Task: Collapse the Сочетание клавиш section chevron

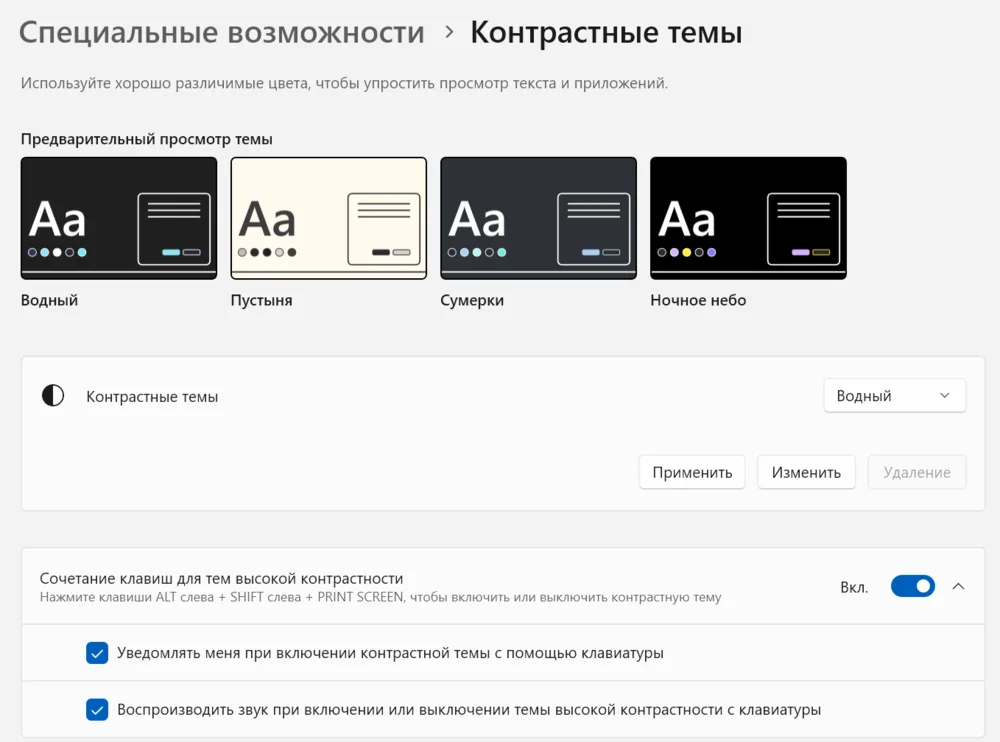Action: tap(958, 586)
